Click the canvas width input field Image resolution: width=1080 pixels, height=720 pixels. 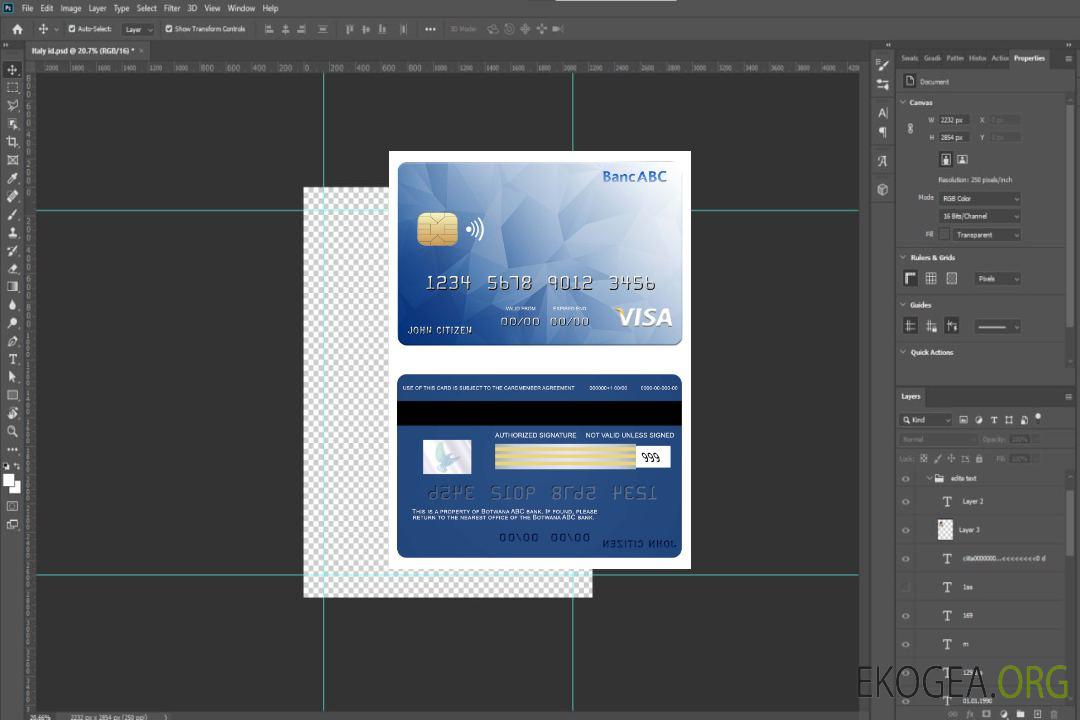(x=954, y=120)
